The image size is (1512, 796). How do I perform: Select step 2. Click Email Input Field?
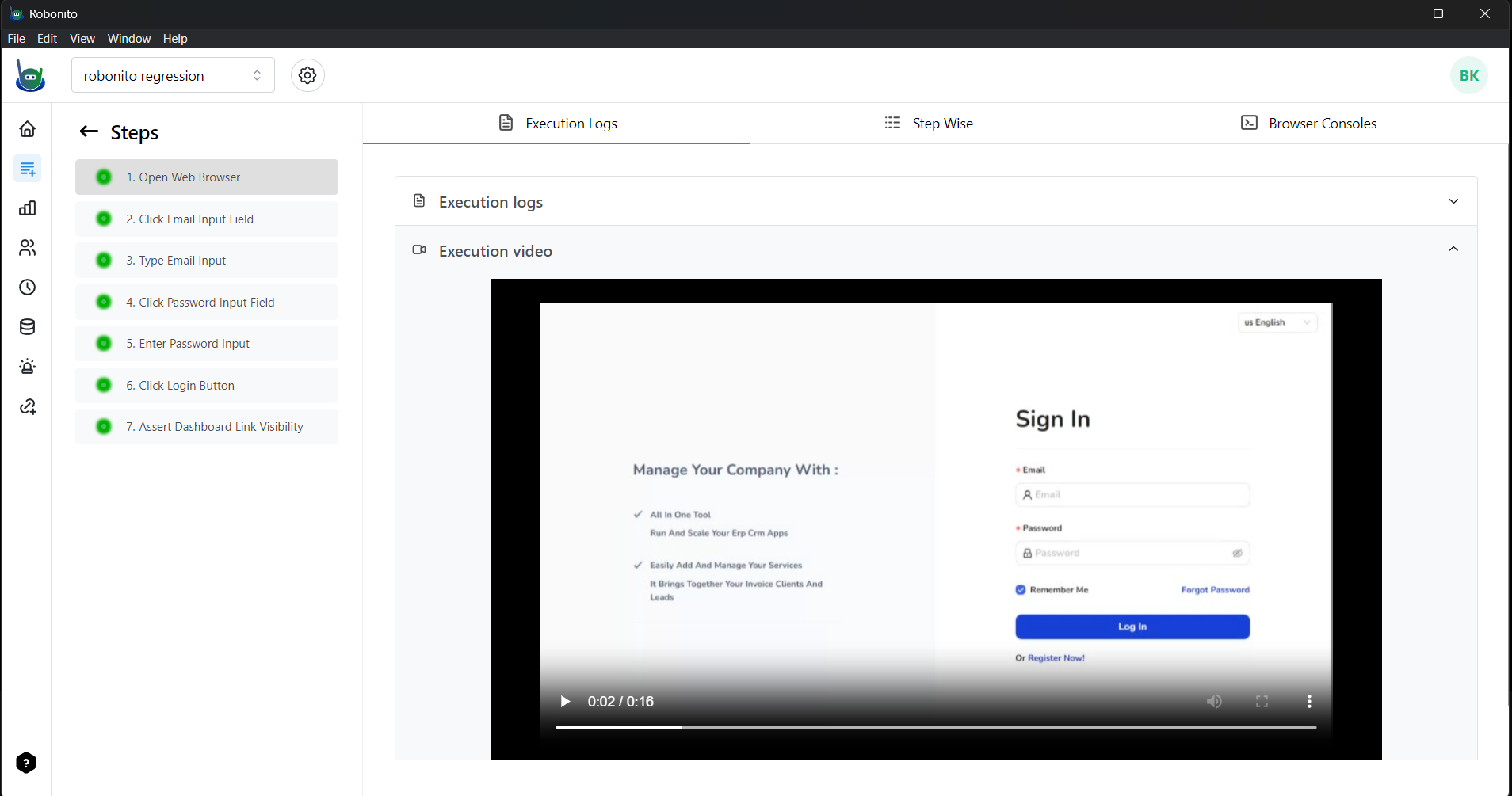click(207, 219)
